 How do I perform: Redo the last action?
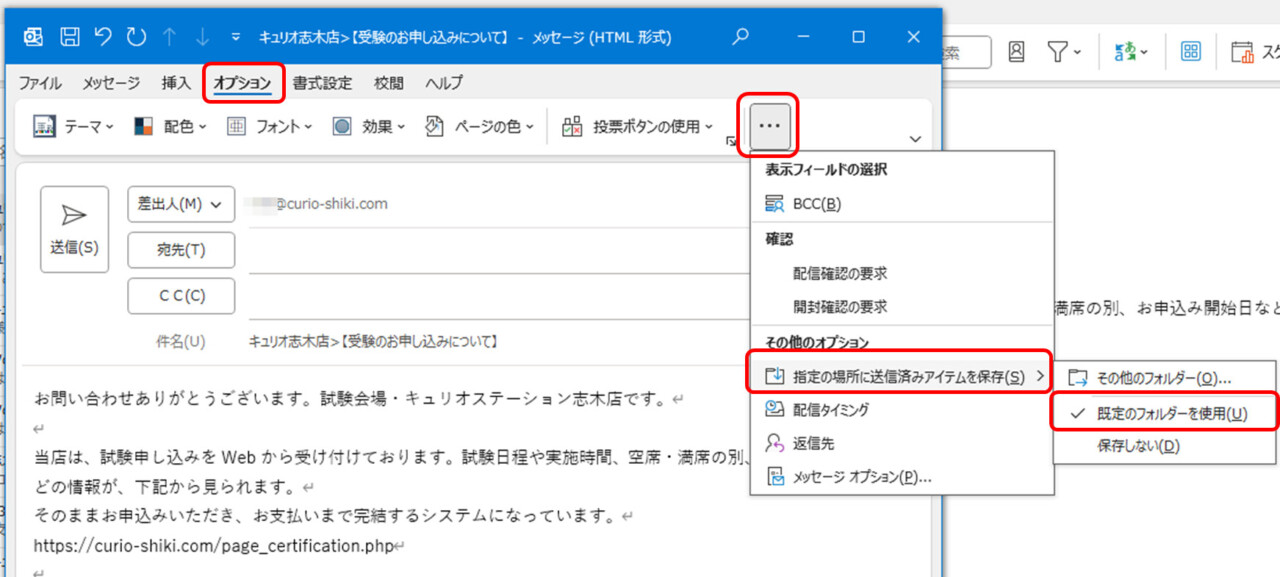135,37
